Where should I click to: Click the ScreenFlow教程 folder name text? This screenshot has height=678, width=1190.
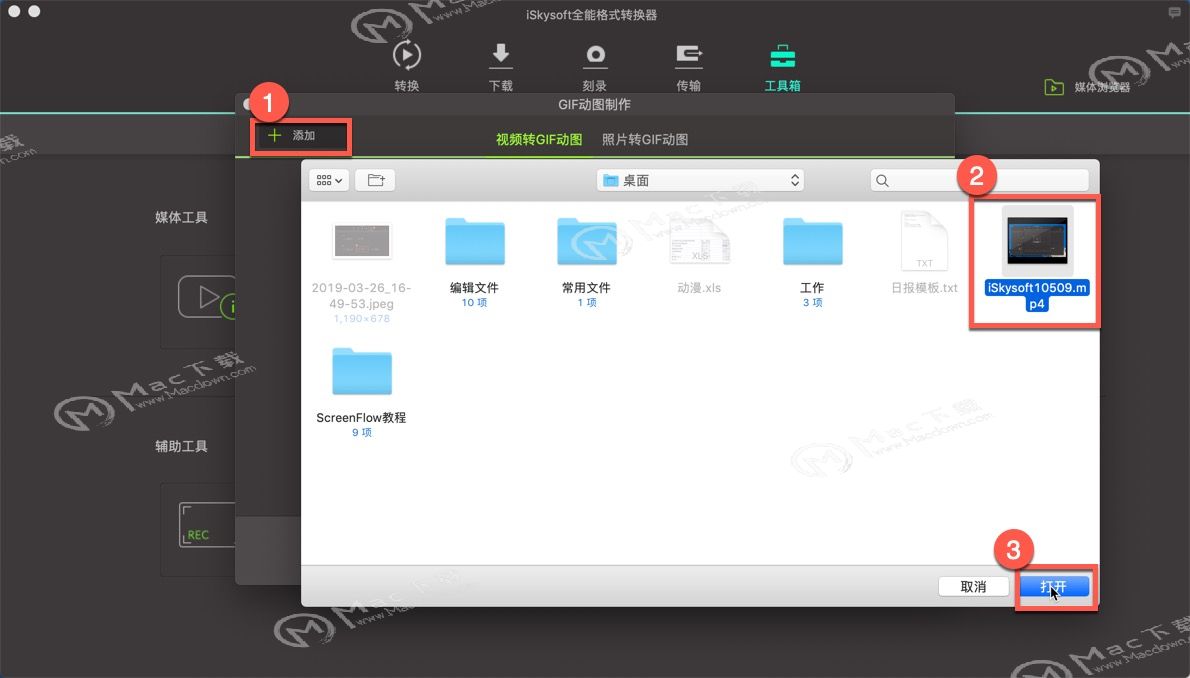[361, 418]
